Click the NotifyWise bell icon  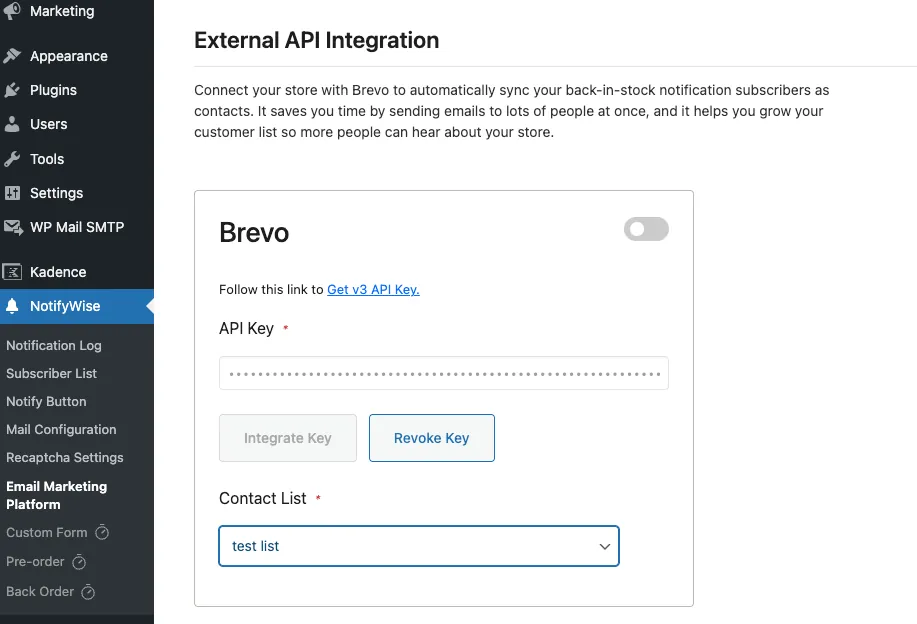12,306
